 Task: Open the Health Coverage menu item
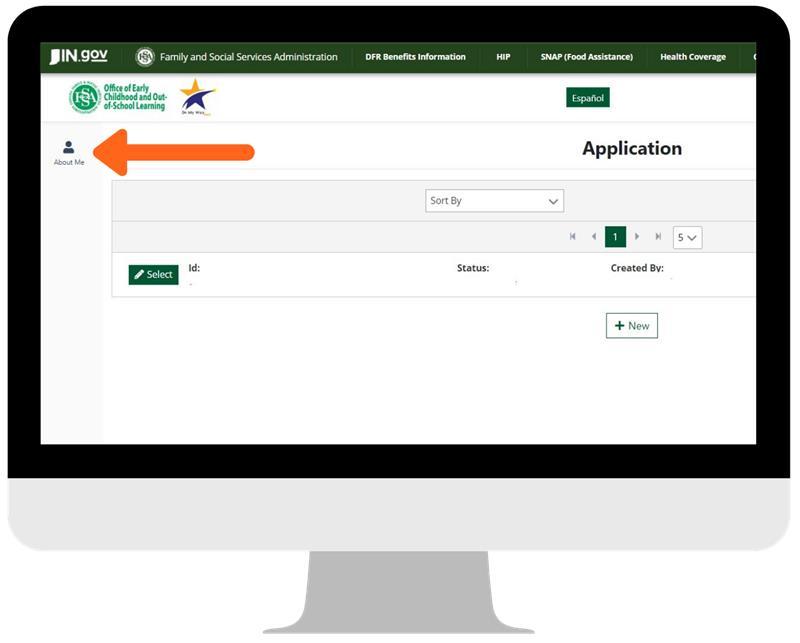pos(692,57)
